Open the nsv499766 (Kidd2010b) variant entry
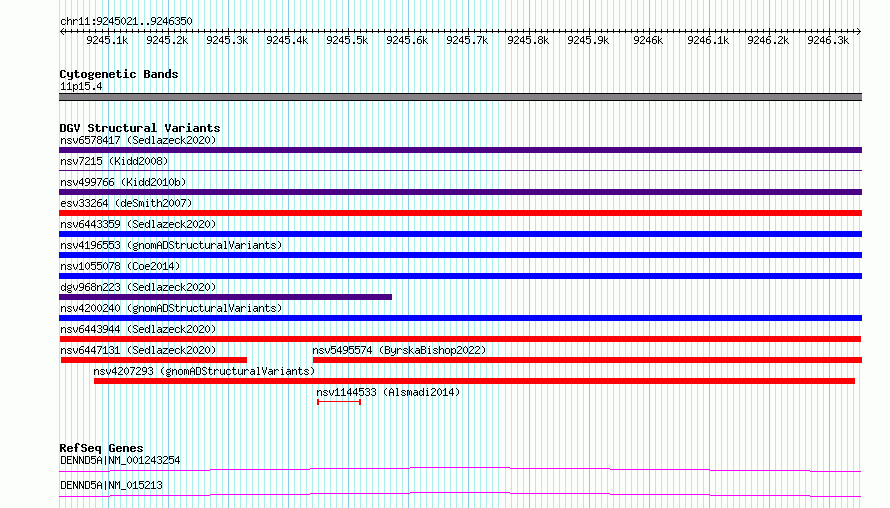890x508 pixels. tap(123, 182)
